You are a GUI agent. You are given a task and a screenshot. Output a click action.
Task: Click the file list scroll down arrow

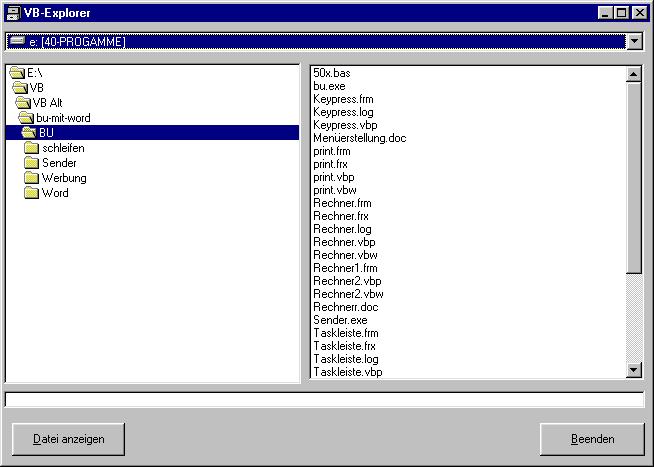tap(633, 370)
